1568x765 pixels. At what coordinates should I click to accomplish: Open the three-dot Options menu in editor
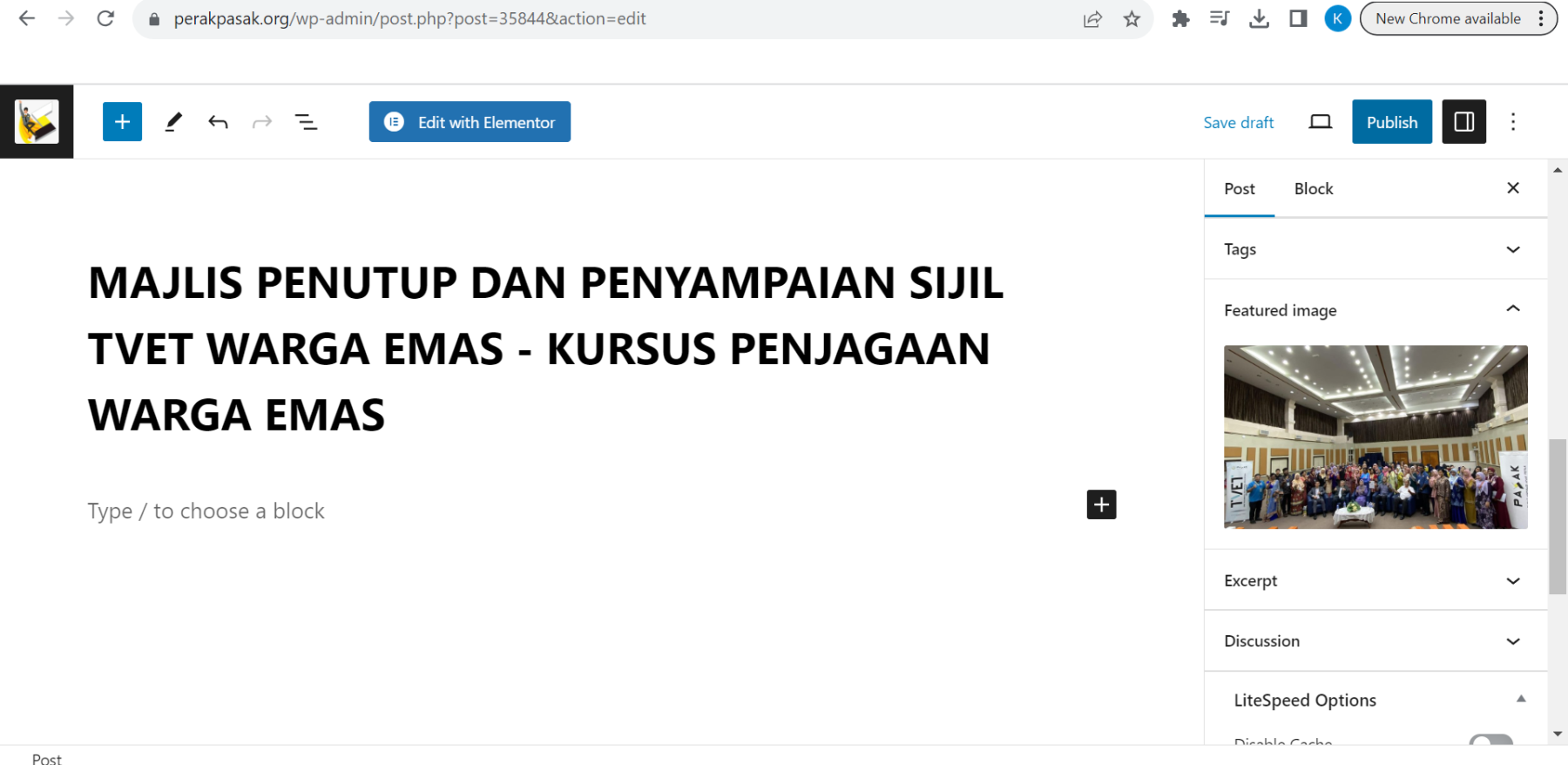(1513, 122)
